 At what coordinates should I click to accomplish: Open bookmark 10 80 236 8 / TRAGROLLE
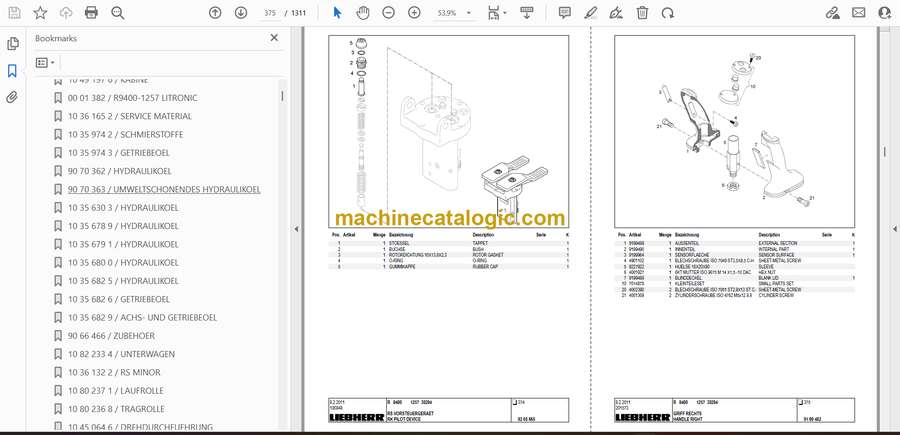(x=116, y=409)
